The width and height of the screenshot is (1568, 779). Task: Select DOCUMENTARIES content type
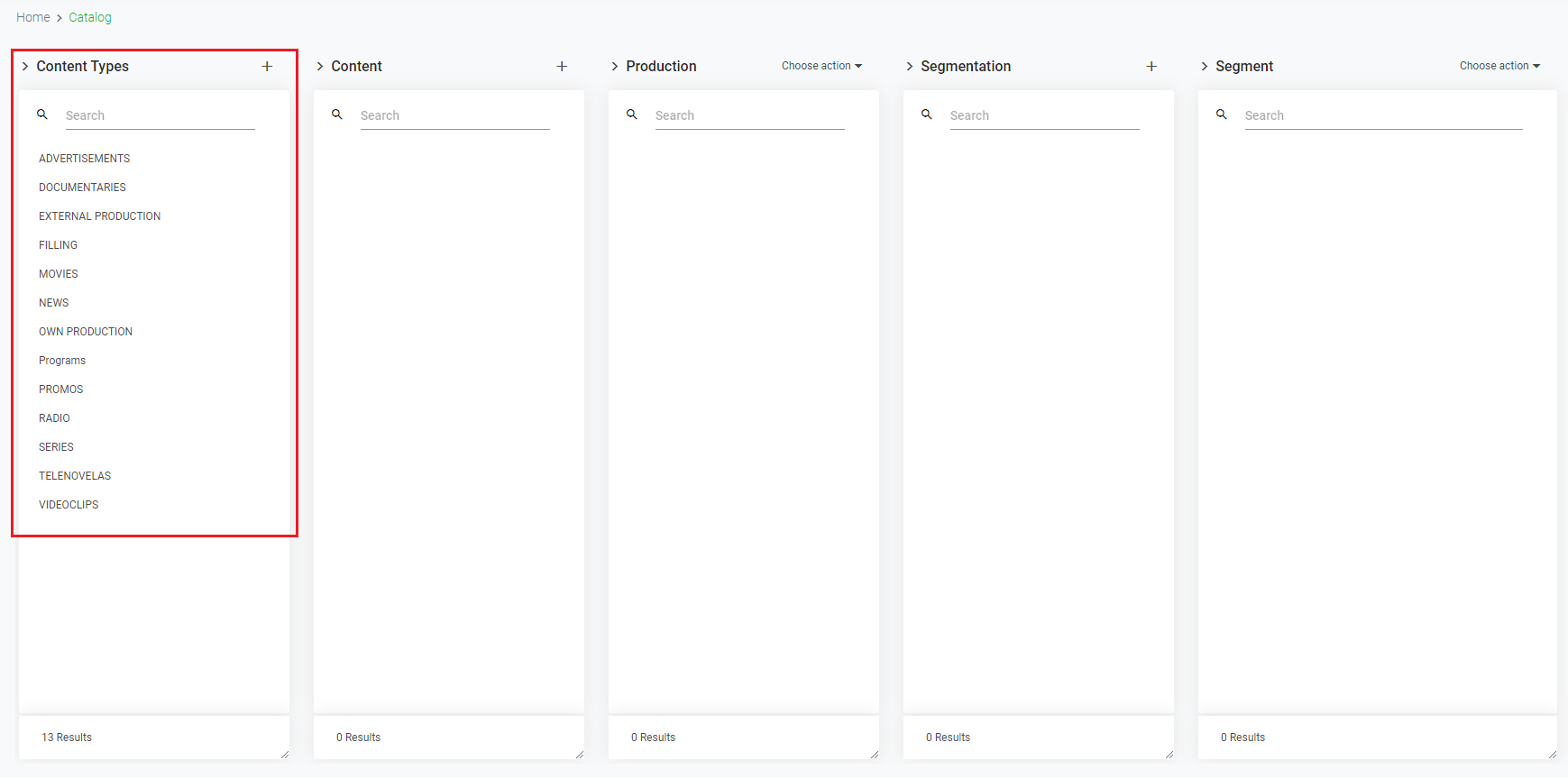tap(82, 188)
